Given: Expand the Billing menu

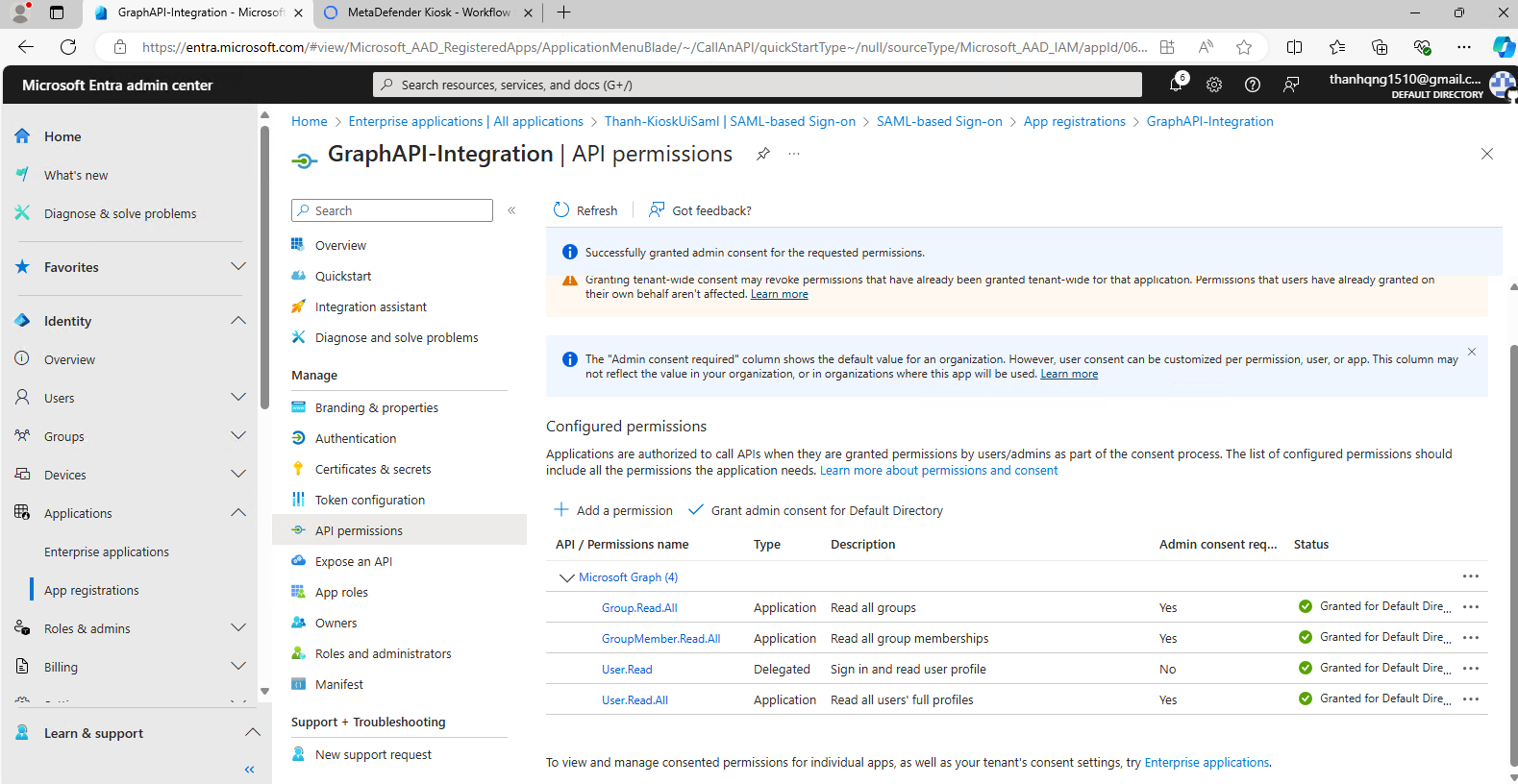Looking at the screenshot, I should (238, 666).
